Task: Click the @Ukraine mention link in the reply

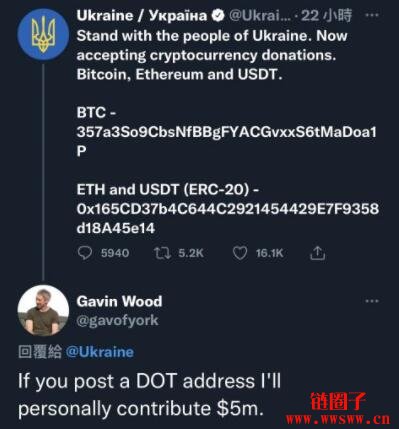Action: (100, 352)
